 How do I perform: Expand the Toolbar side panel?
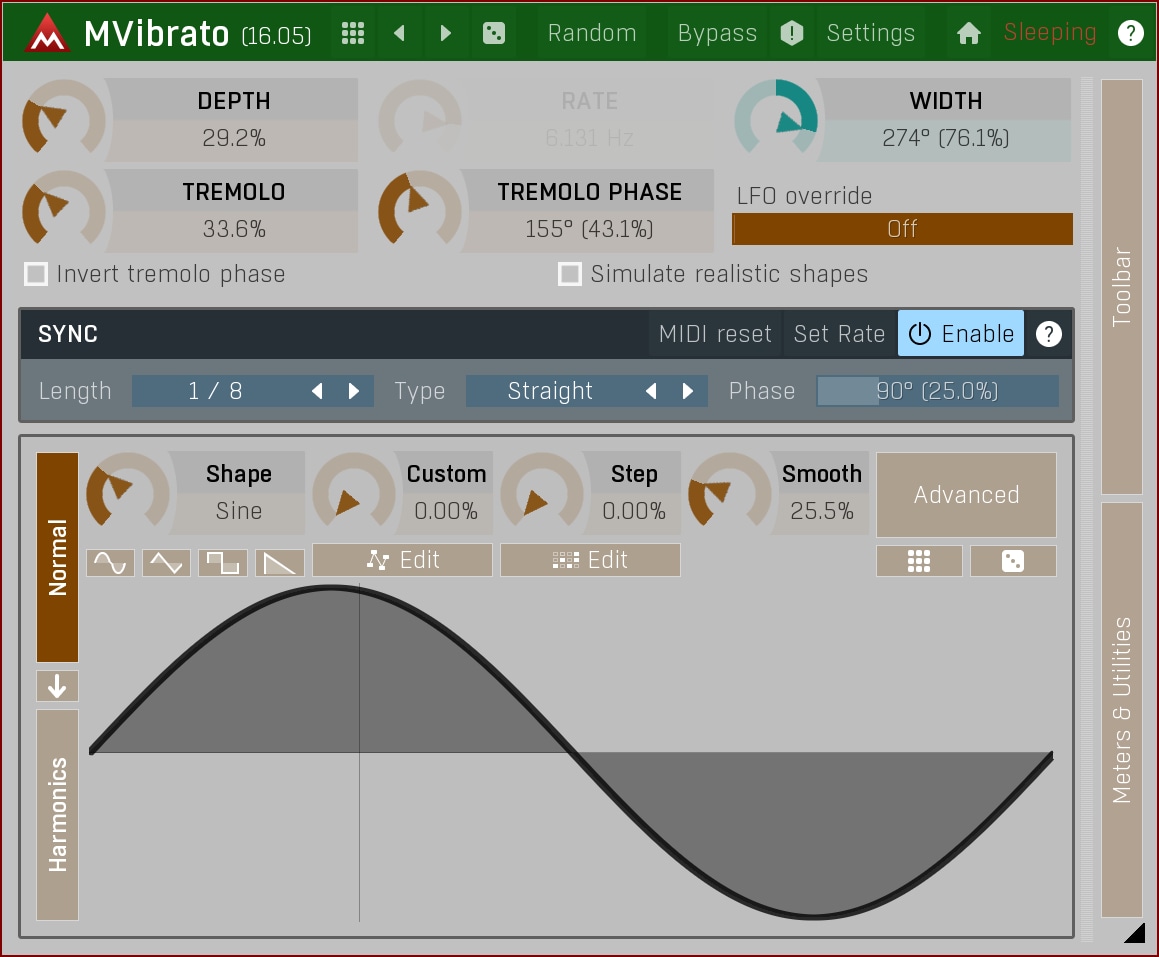1121,287
